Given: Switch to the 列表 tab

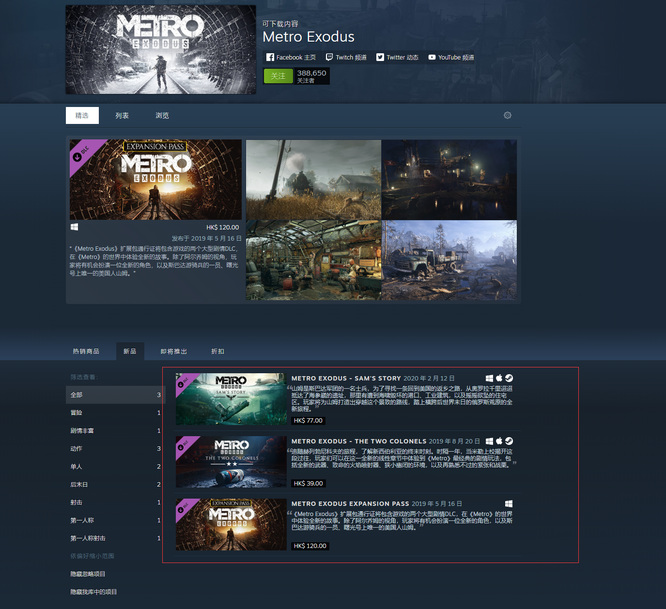Looking at the screenshot, I should [x=122, y=116].
